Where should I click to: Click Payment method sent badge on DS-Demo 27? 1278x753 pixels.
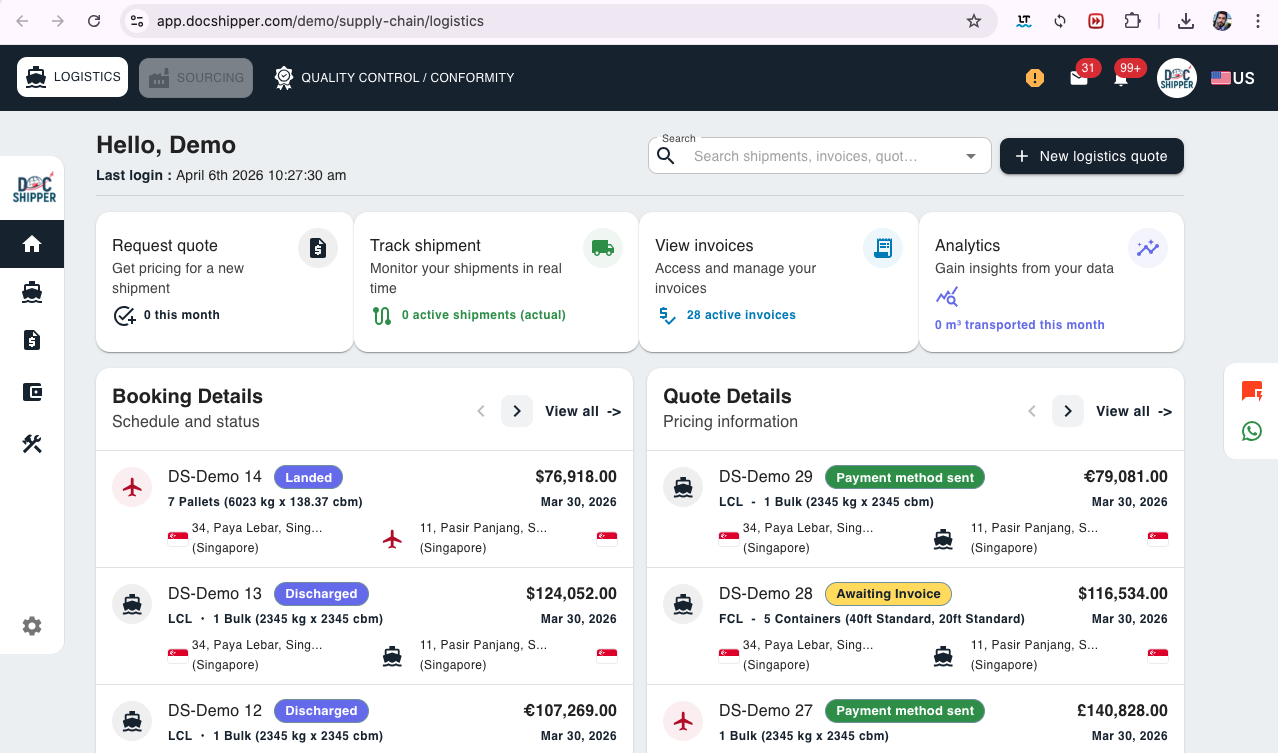[904, 711]
